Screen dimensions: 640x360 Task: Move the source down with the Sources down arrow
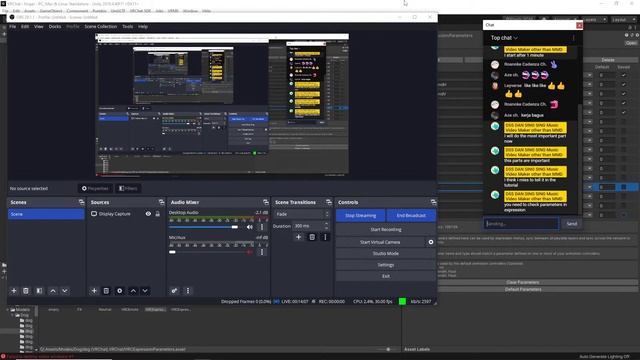[x=145, y=291]
